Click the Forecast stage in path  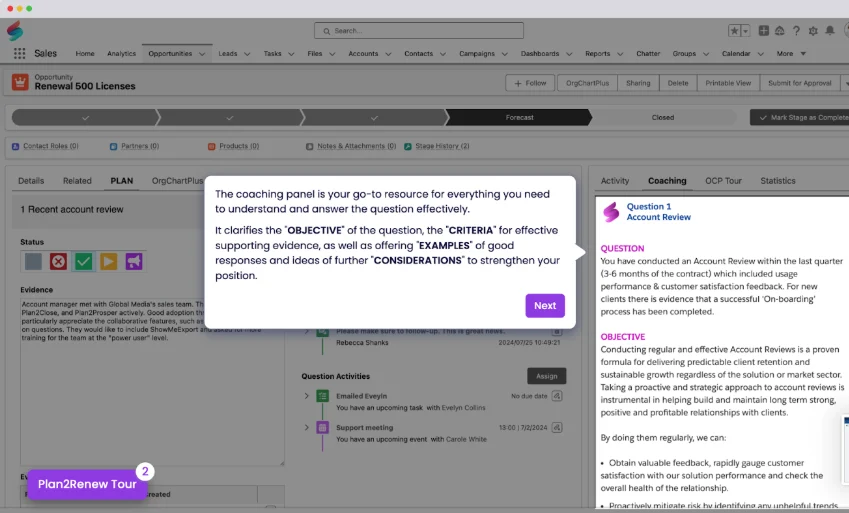pos(519,117)
